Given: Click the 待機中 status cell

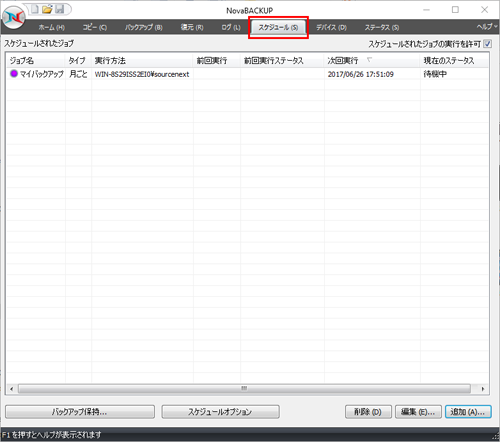Looking at the screenshot, I should tap(435, 74).
